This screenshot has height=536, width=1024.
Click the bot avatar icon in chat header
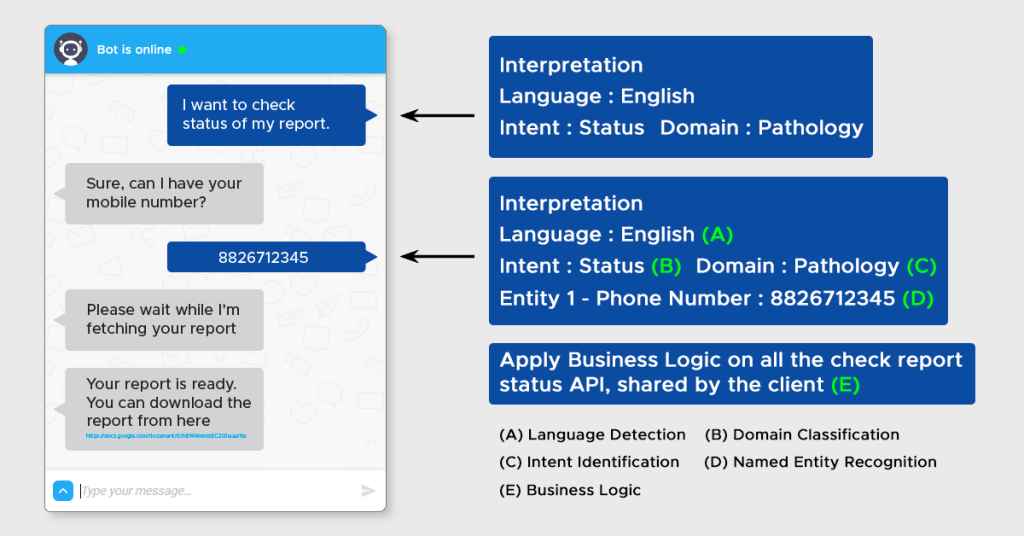tap(71, 49)
